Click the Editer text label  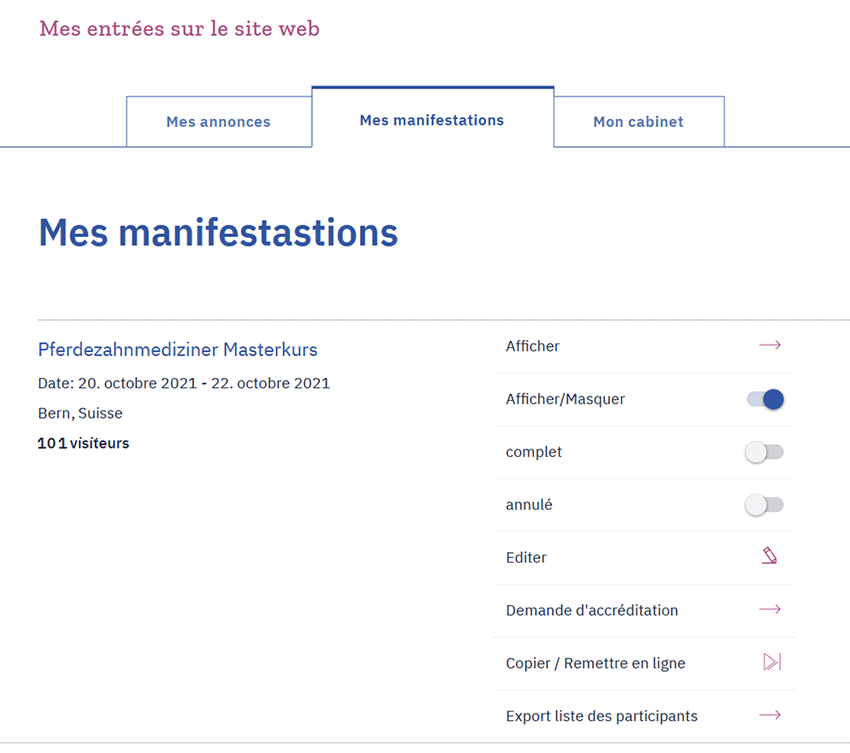click(526, 558)
